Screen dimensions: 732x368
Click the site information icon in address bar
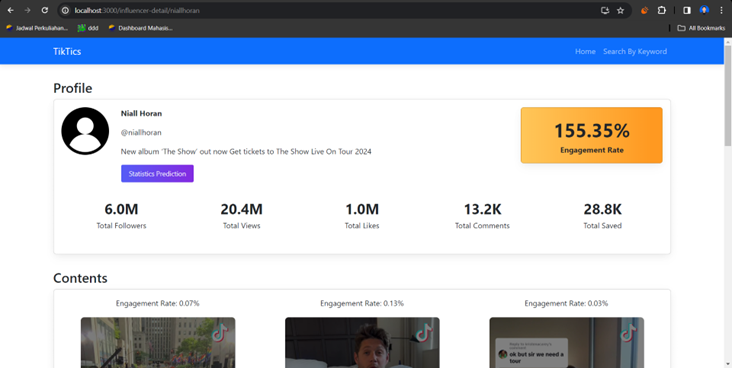(66, 10)
